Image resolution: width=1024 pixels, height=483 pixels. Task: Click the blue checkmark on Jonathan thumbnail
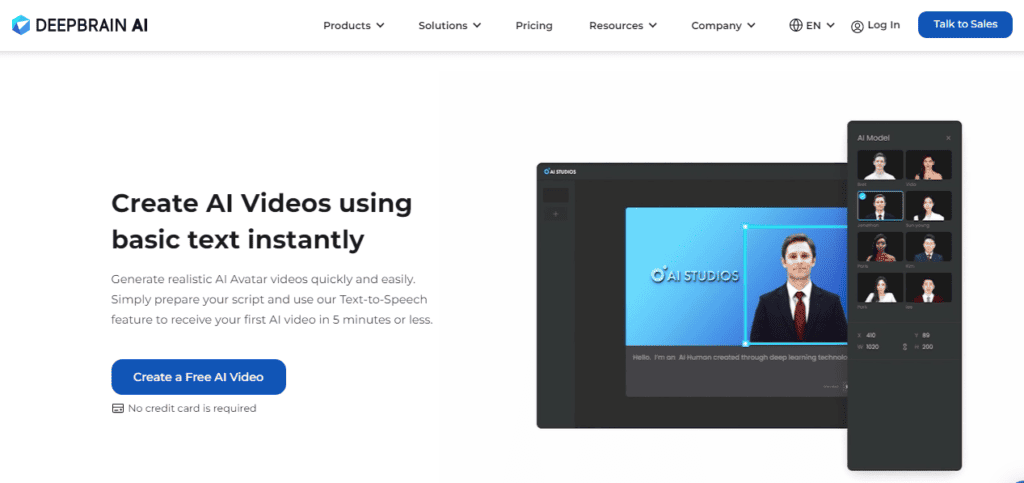tap(863, 196)
